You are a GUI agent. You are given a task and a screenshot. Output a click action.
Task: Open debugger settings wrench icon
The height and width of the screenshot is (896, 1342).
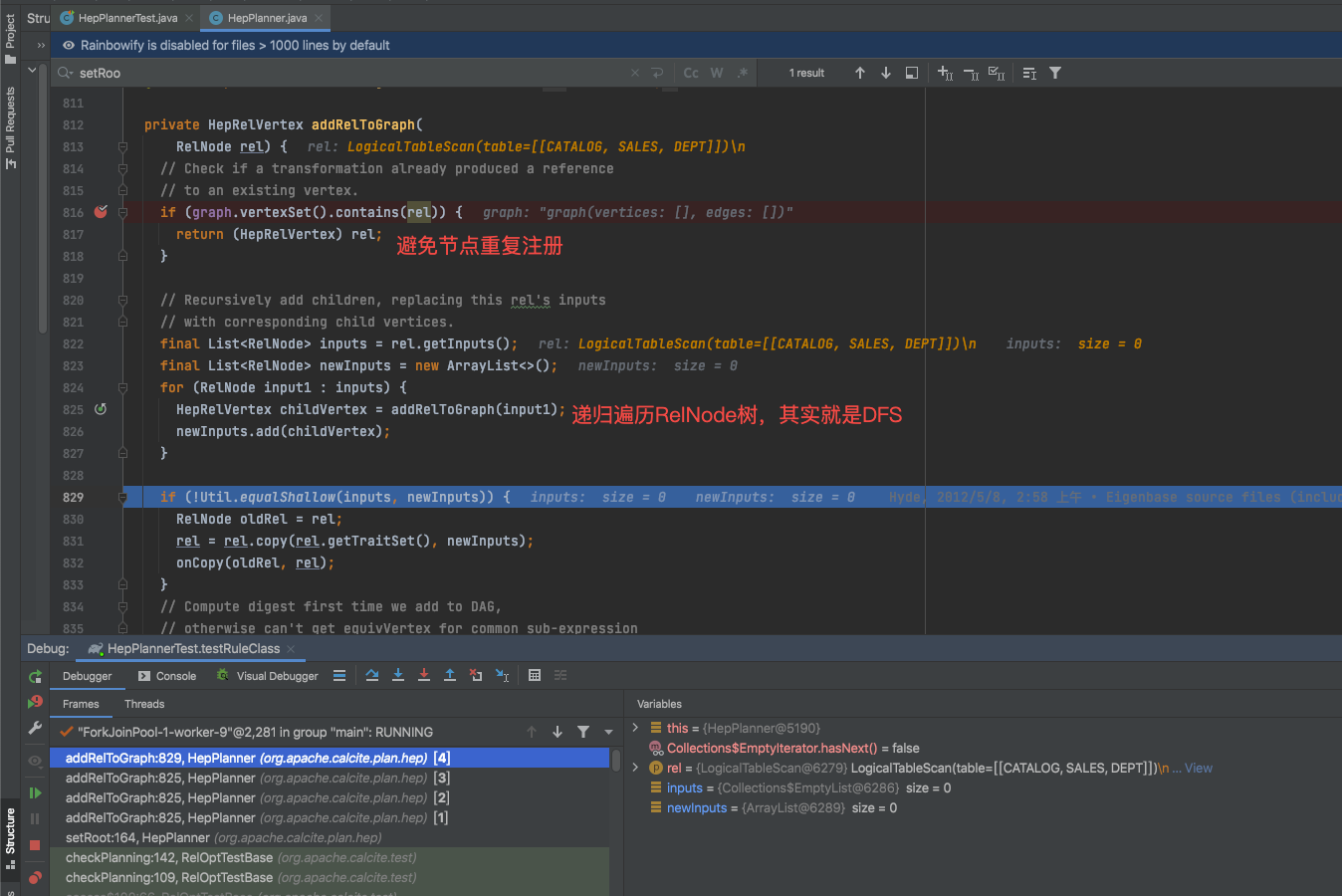pos(35,728)
